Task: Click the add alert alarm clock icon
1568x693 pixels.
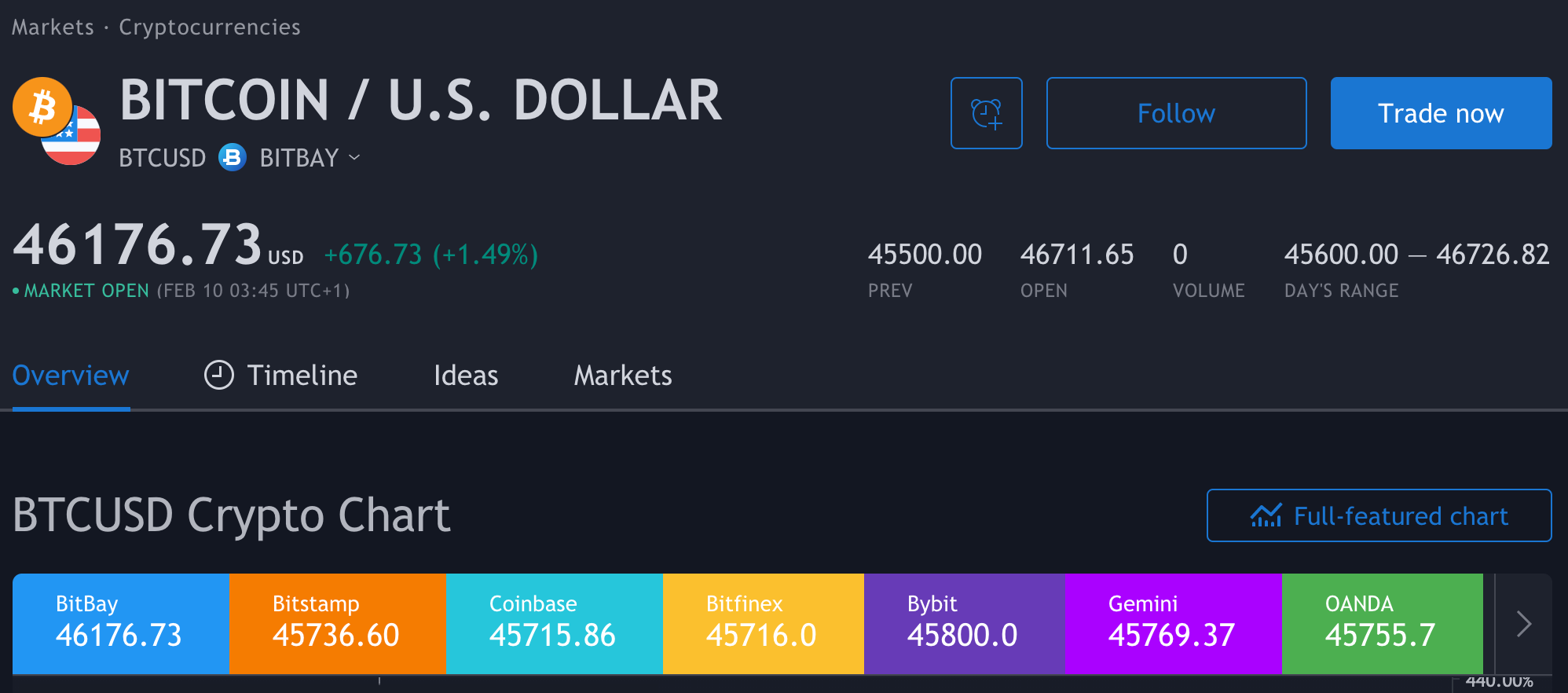Action: (x=986, y=113)
